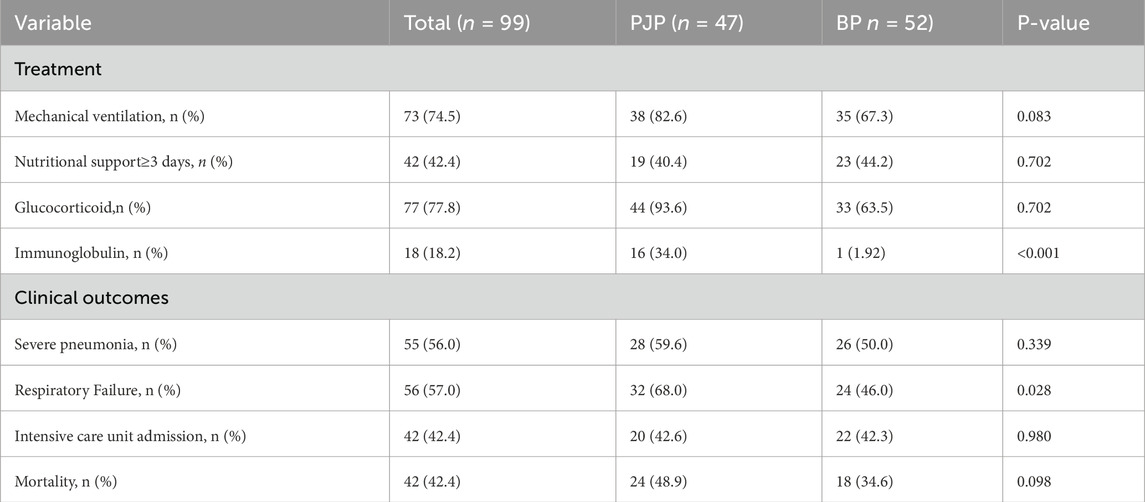This screenshot has height=502, width=1145.
Task: Click the P-value column header
Action: tap(1054, 23)
